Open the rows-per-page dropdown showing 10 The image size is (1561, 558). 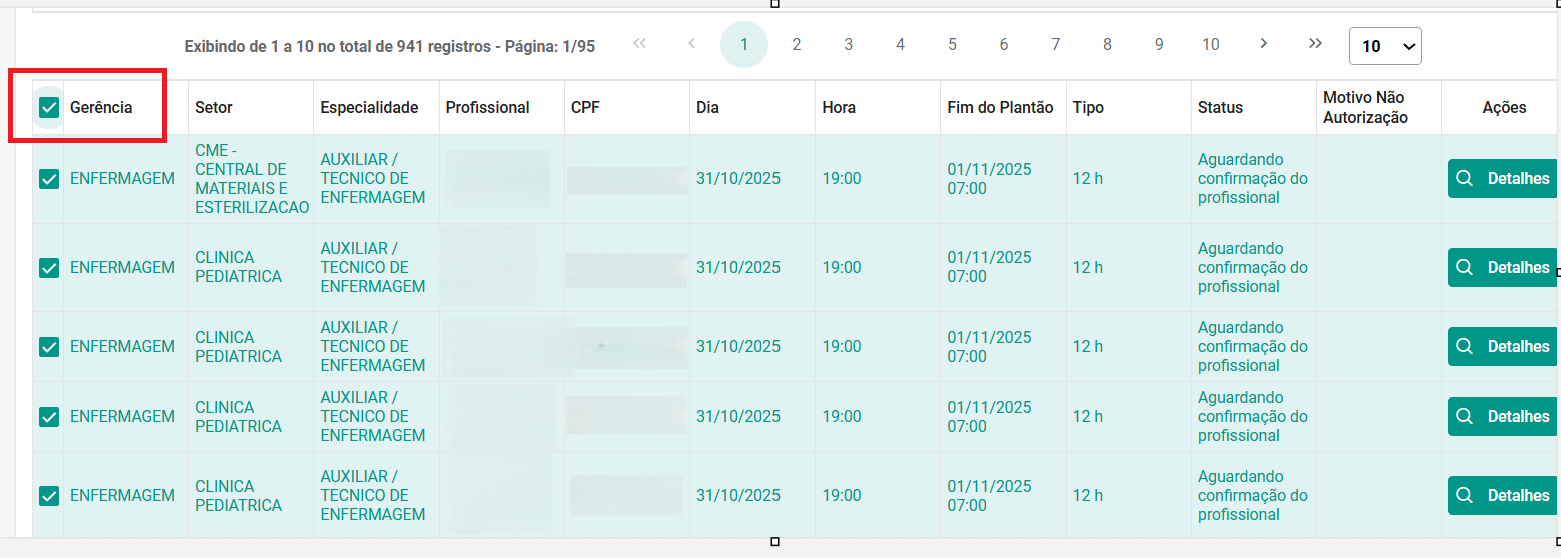point(1385,46)
